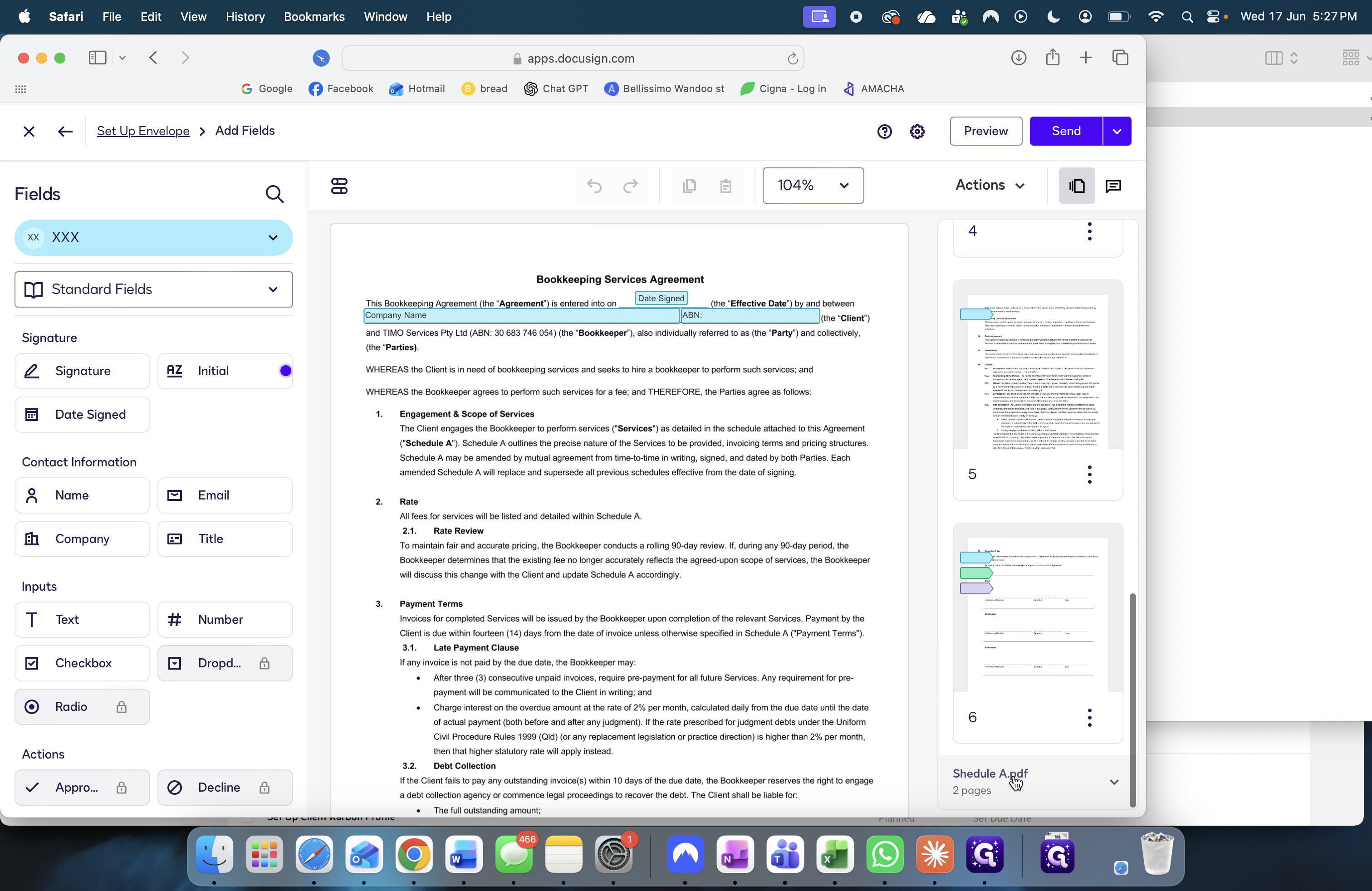Open the fields search magnifier
This screenshot has height=891, width=1372.
(274, 194)
